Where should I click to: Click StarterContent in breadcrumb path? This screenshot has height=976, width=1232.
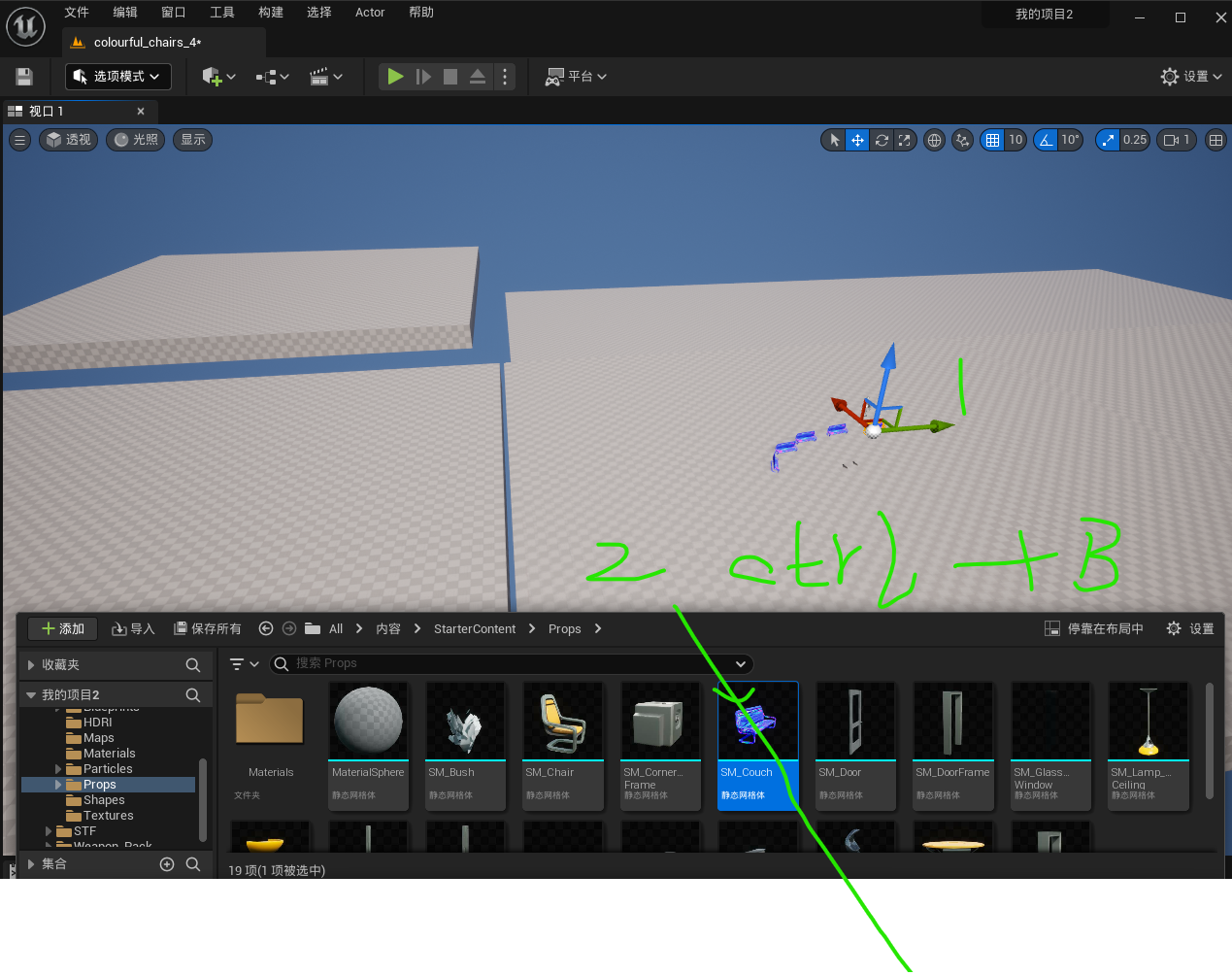[x=475, y=629]
